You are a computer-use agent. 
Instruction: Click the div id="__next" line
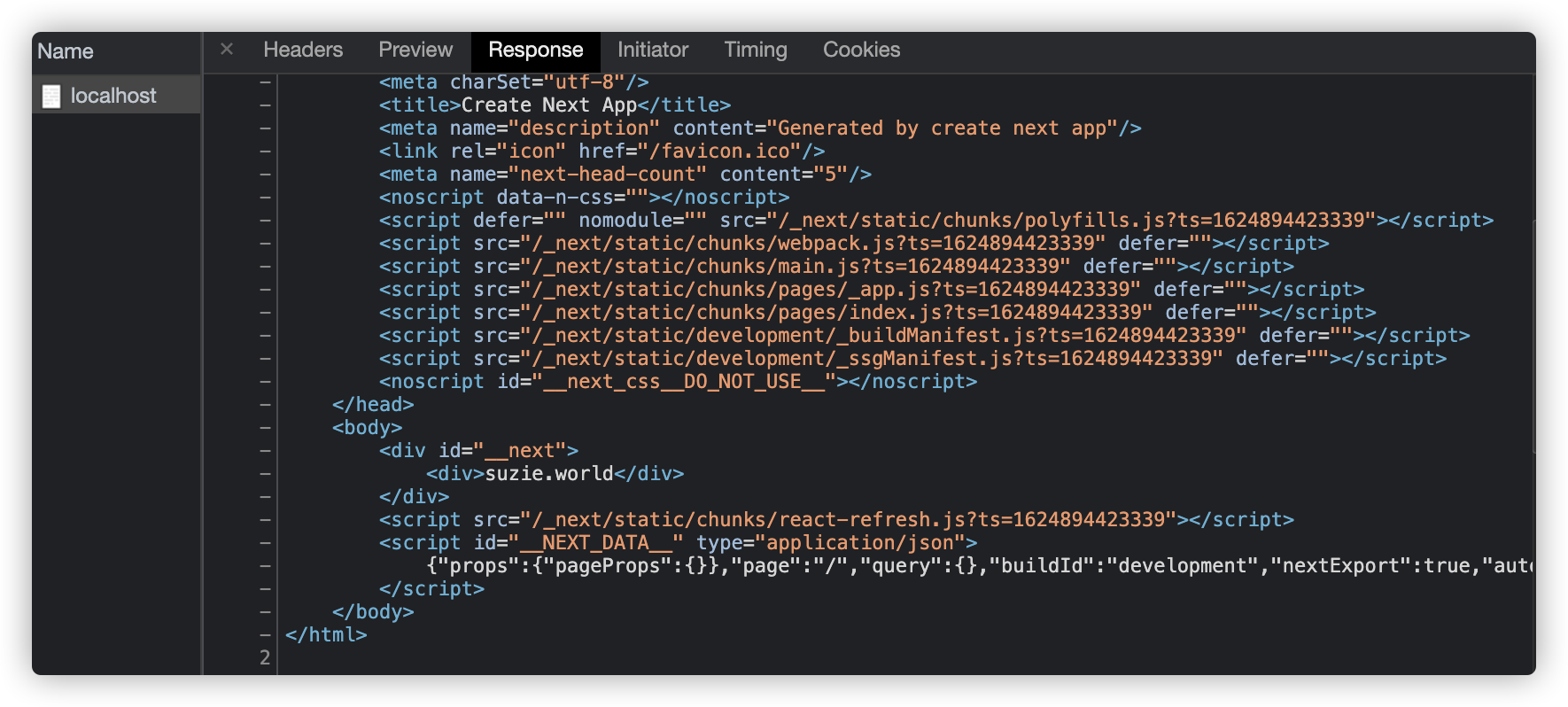[x=478, y=451]
